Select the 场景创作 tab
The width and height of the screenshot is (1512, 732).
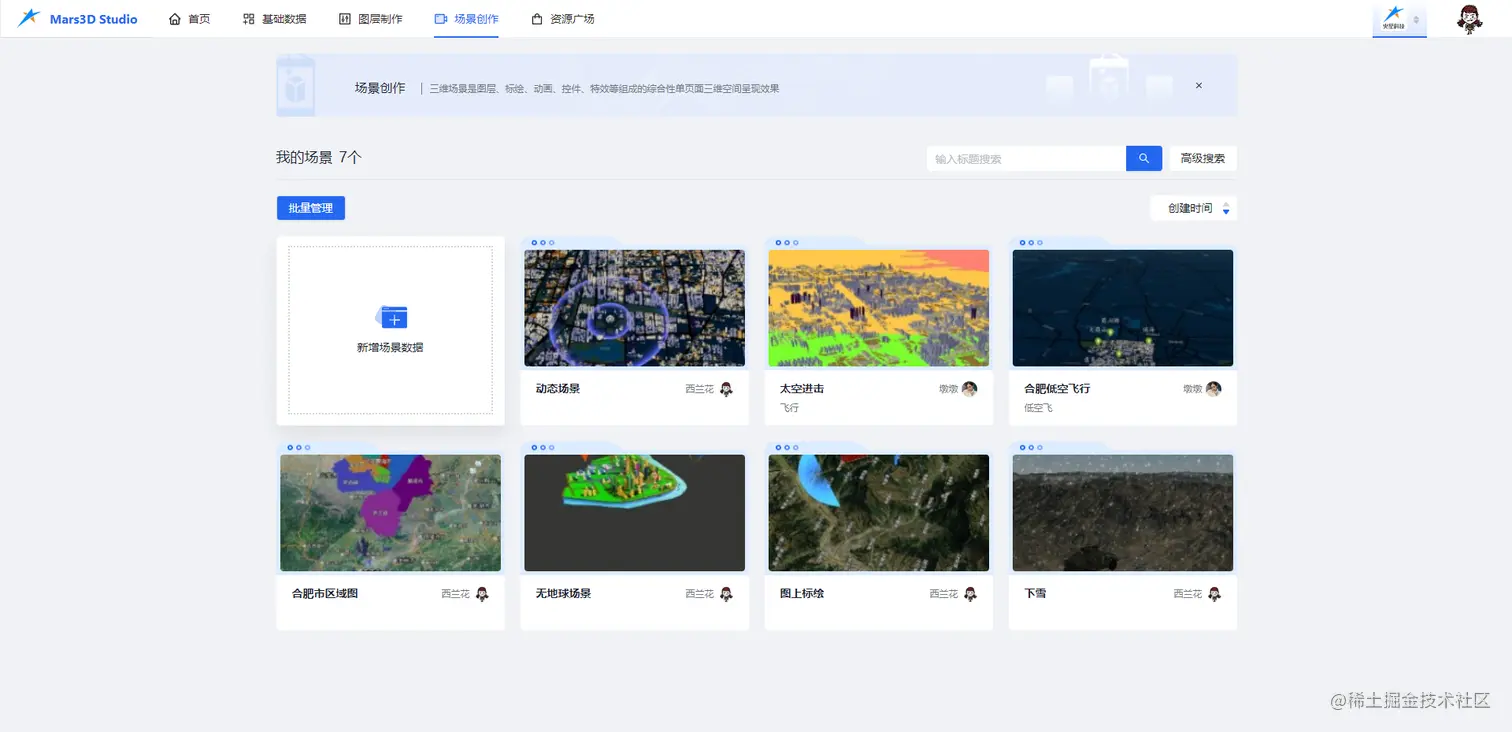(x=466, y=19)
